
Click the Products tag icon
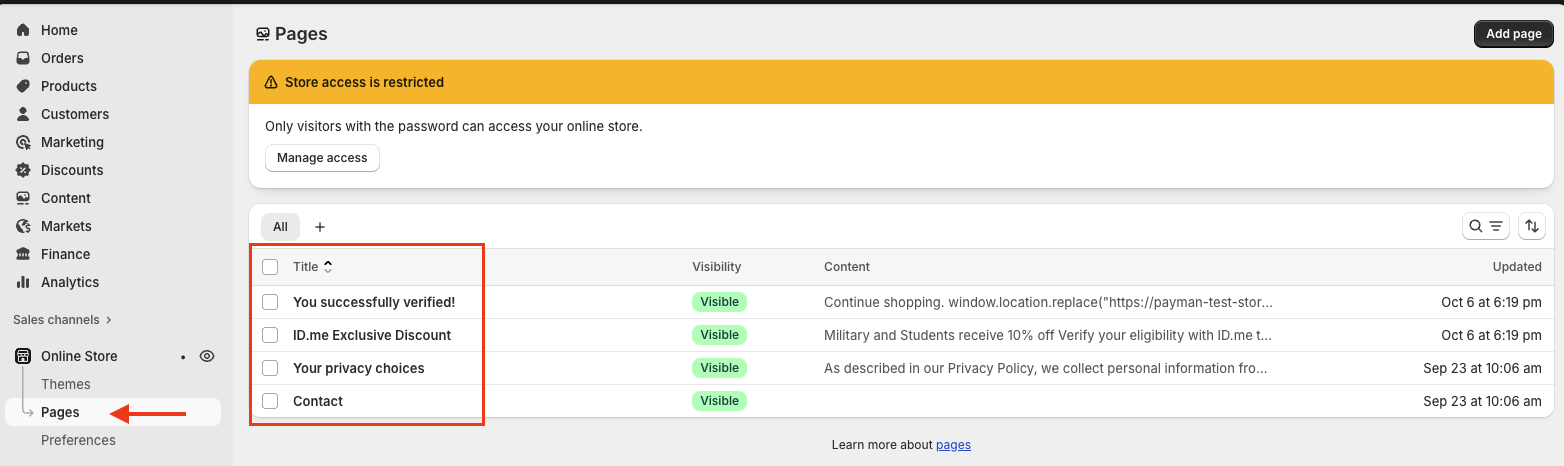point(23,86)
